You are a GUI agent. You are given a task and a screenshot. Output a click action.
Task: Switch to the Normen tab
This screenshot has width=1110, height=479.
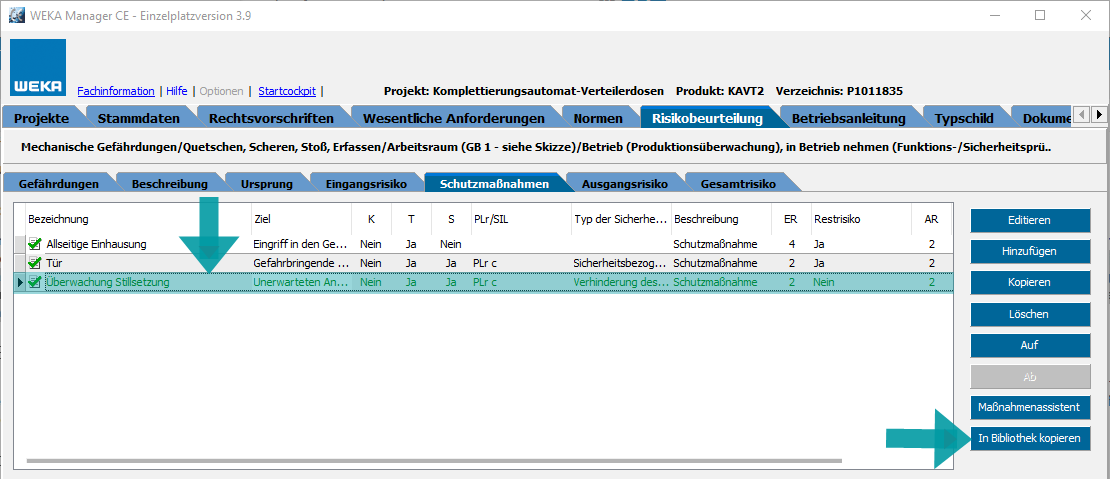[x=598, y=118]
